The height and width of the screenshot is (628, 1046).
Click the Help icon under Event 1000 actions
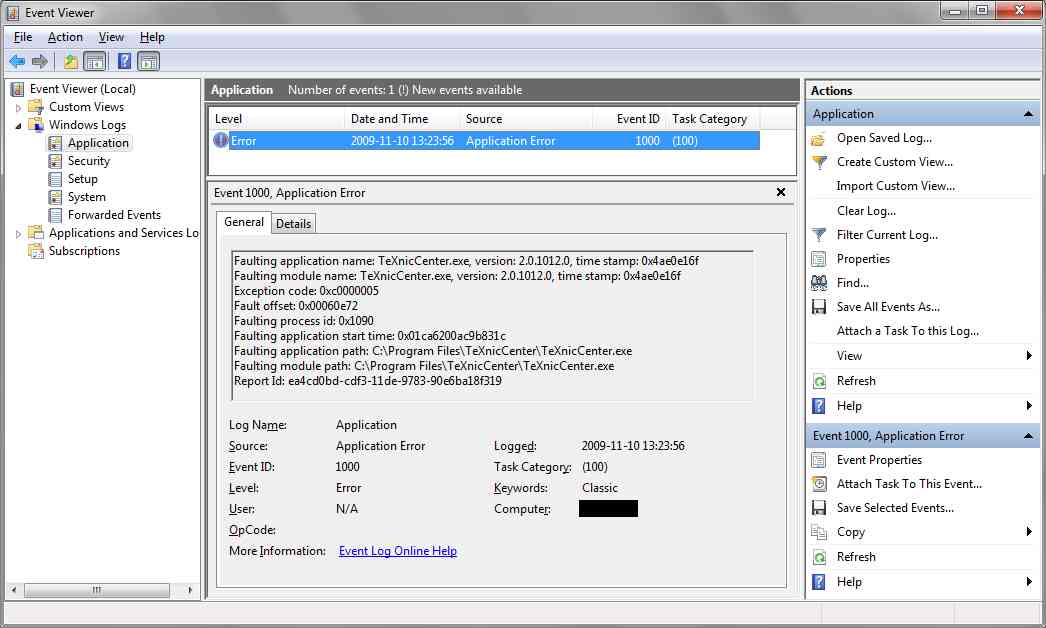819,582
